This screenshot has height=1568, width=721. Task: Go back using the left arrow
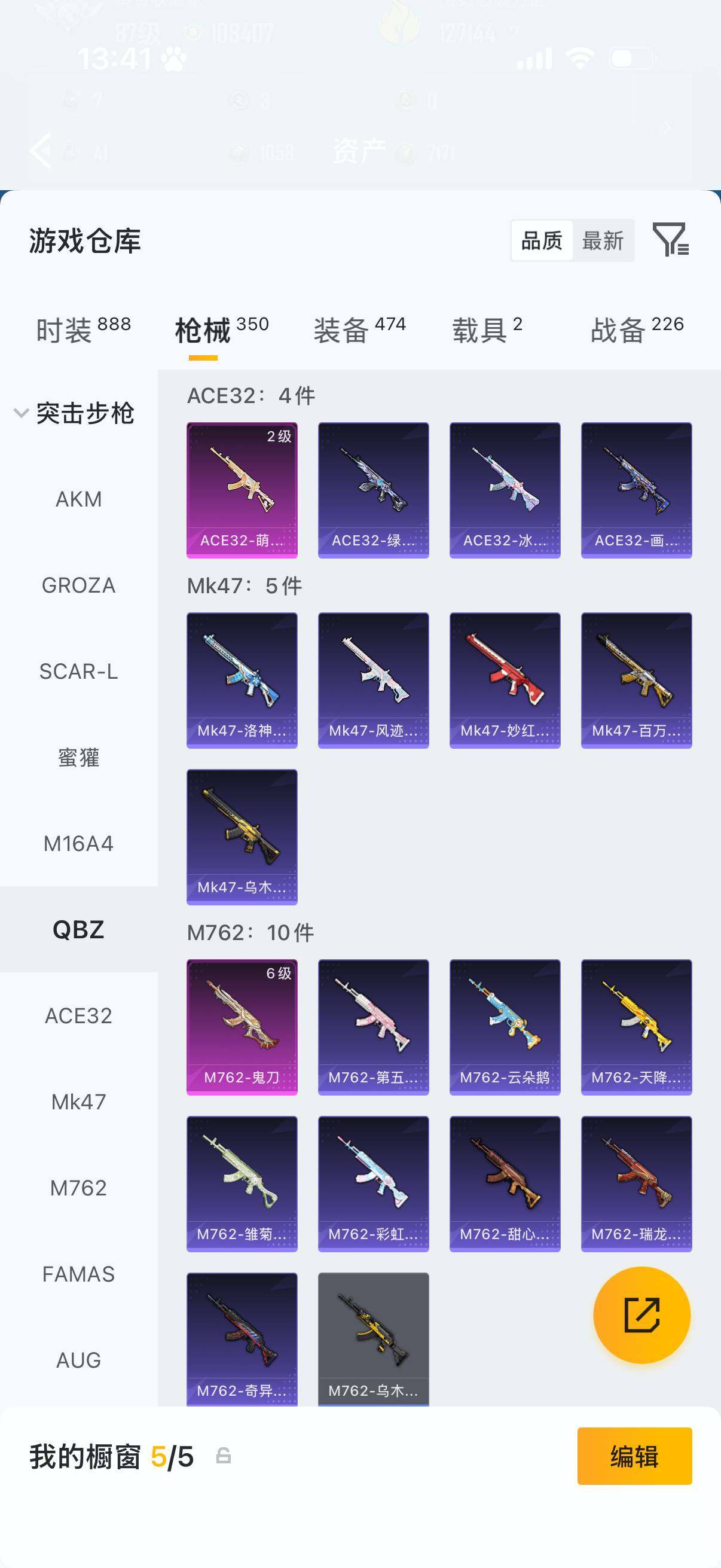coord(41,150)
